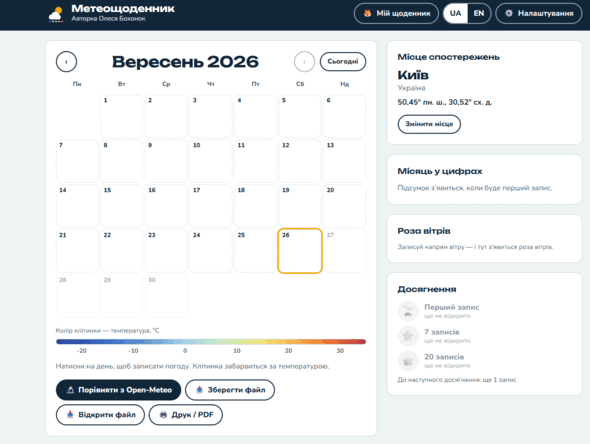Click the First entry achievement badge icon
Viewport: 590px width, 444px height.
click(x=408, y=311)
